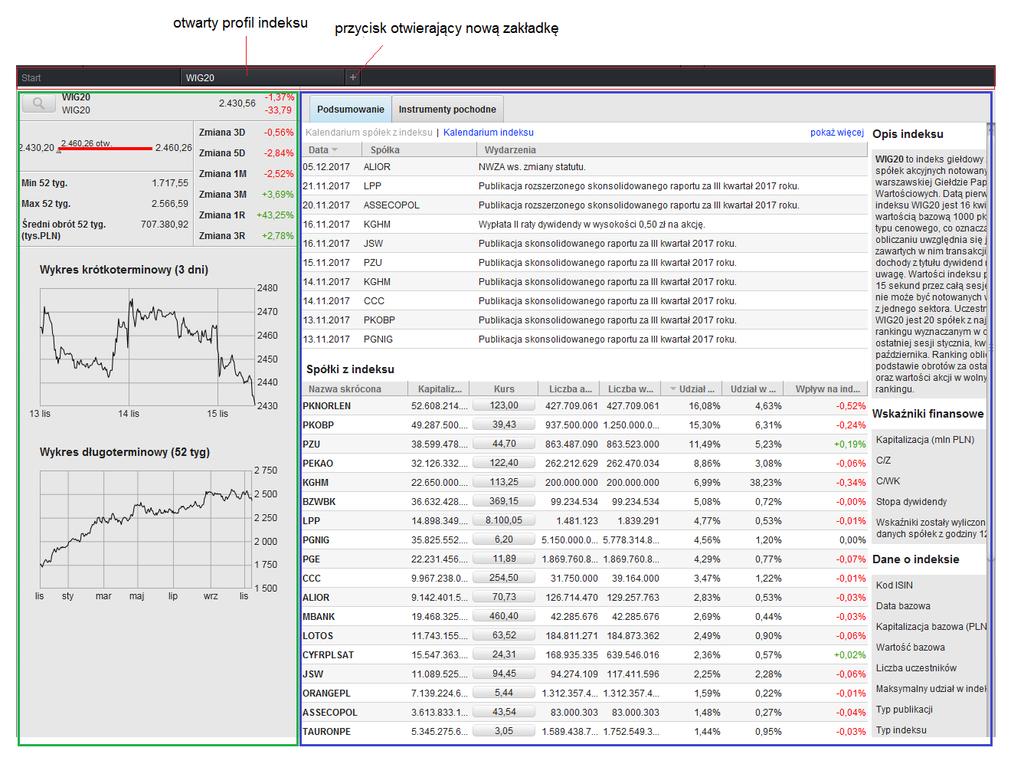Select the 21.11.2017 LPP calendar event
Viewport: 1024px width, 764px height.
click(x=584, y=186)
